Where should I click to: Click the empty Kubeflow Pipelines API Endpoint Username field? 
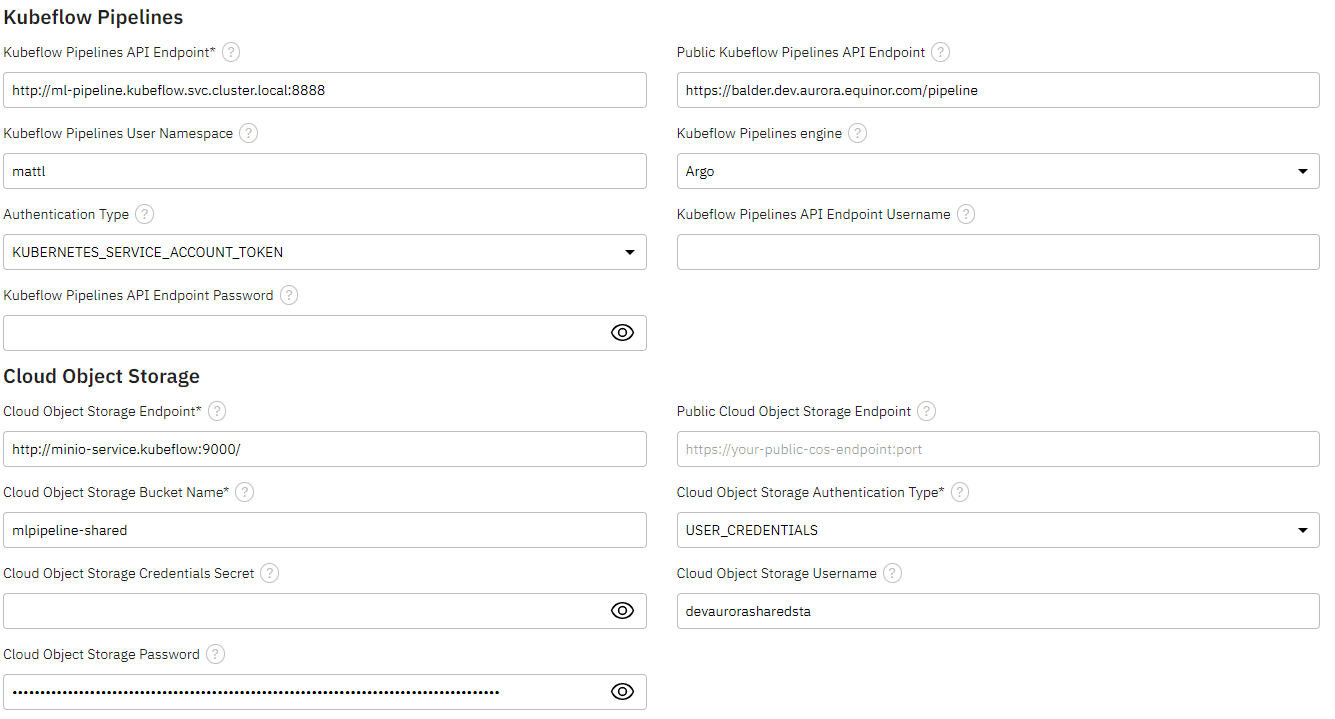tap(997, 252)
